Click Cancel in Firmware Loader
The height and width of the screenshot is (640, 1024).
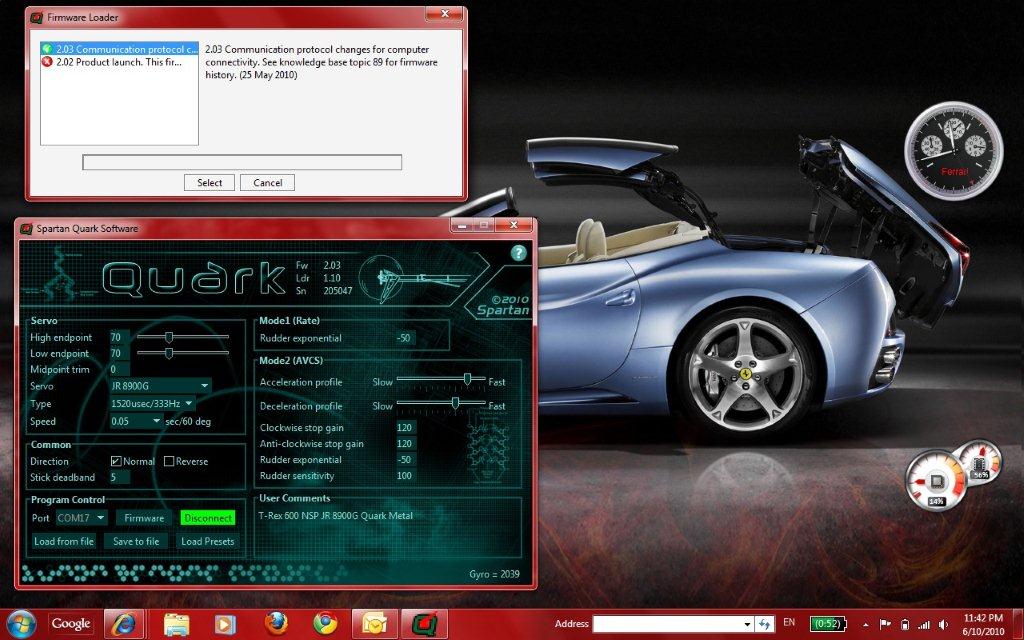[268, 183]
